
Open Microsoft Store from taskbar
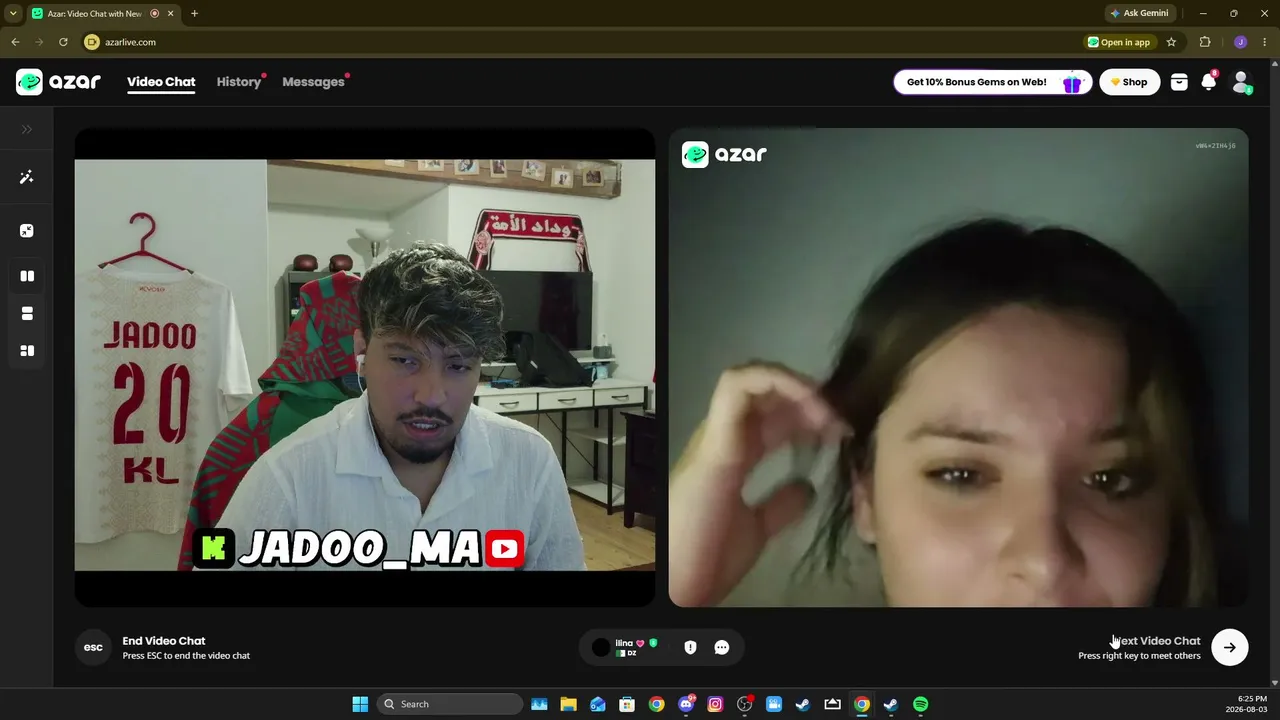(x=627, y=704)
